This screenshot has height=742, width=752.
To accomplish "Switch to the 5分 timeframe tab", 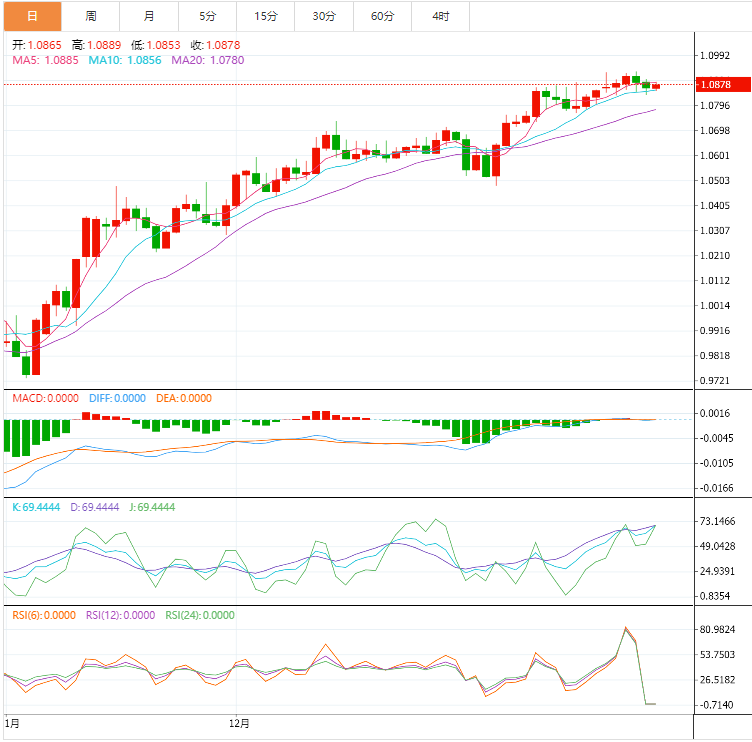I will point(207,16).
